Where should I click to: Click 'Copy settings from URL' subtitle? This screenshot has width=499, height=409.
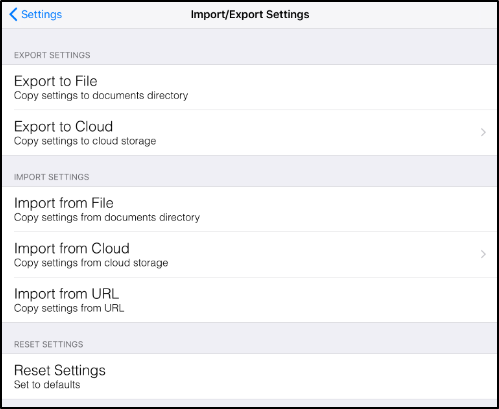pyautogui.click(x=69, y=308)
